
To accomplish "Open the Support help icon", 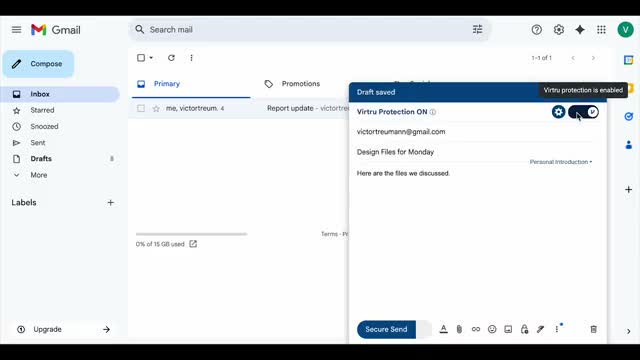I will [536, 30].
